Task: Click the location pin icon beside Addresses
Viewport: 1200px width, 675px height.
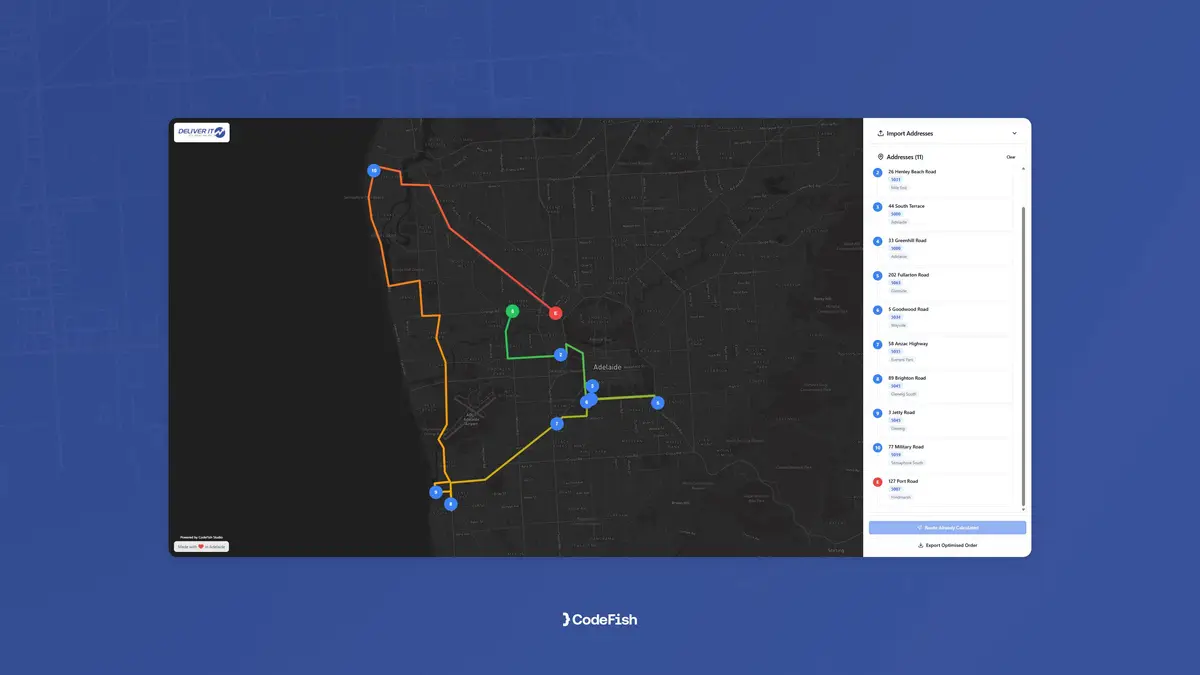Action: point(880,157)
